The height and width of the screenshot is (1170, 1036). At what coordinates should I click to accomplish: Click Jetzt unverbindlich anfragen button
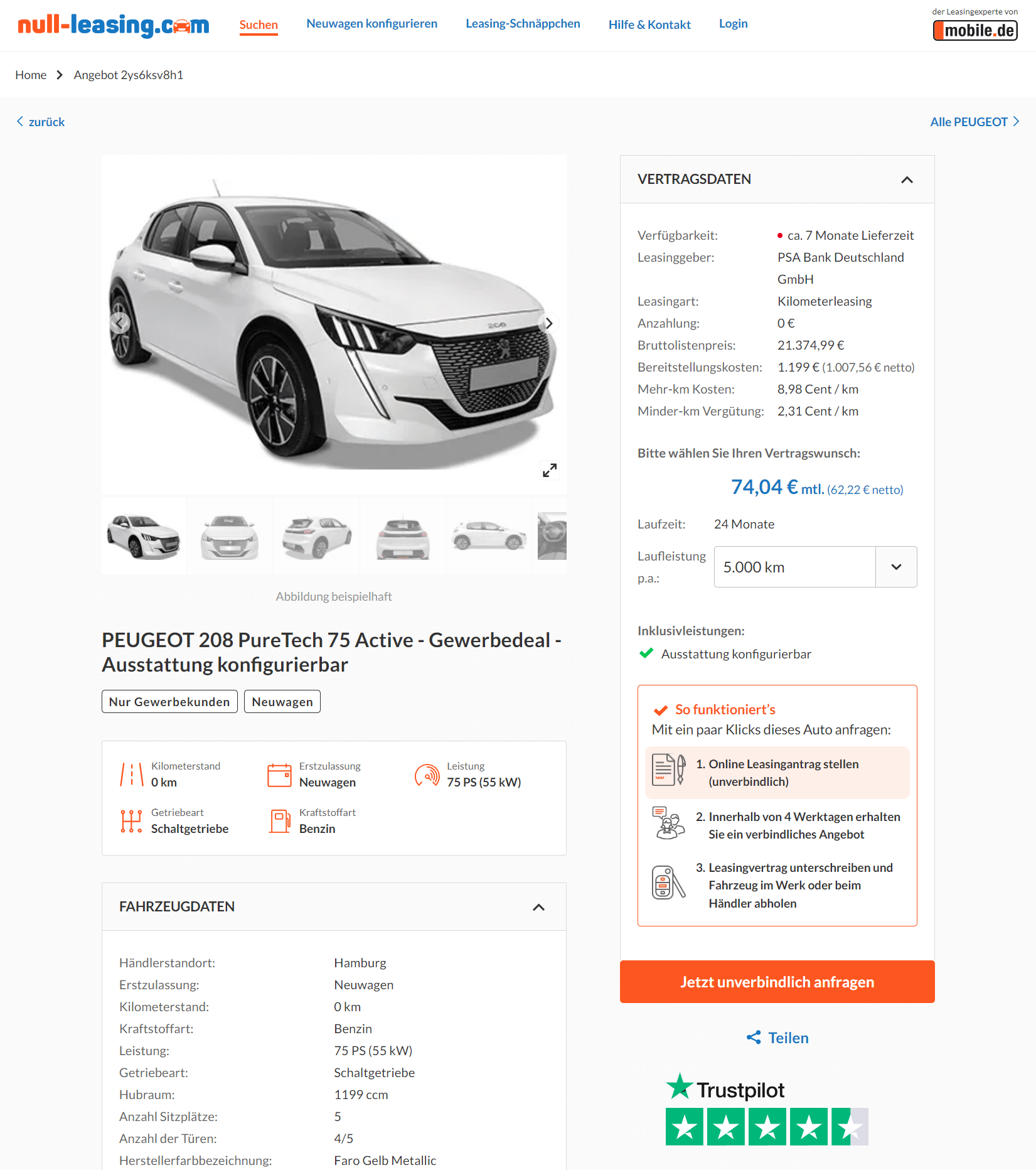[x=777, y=982]
